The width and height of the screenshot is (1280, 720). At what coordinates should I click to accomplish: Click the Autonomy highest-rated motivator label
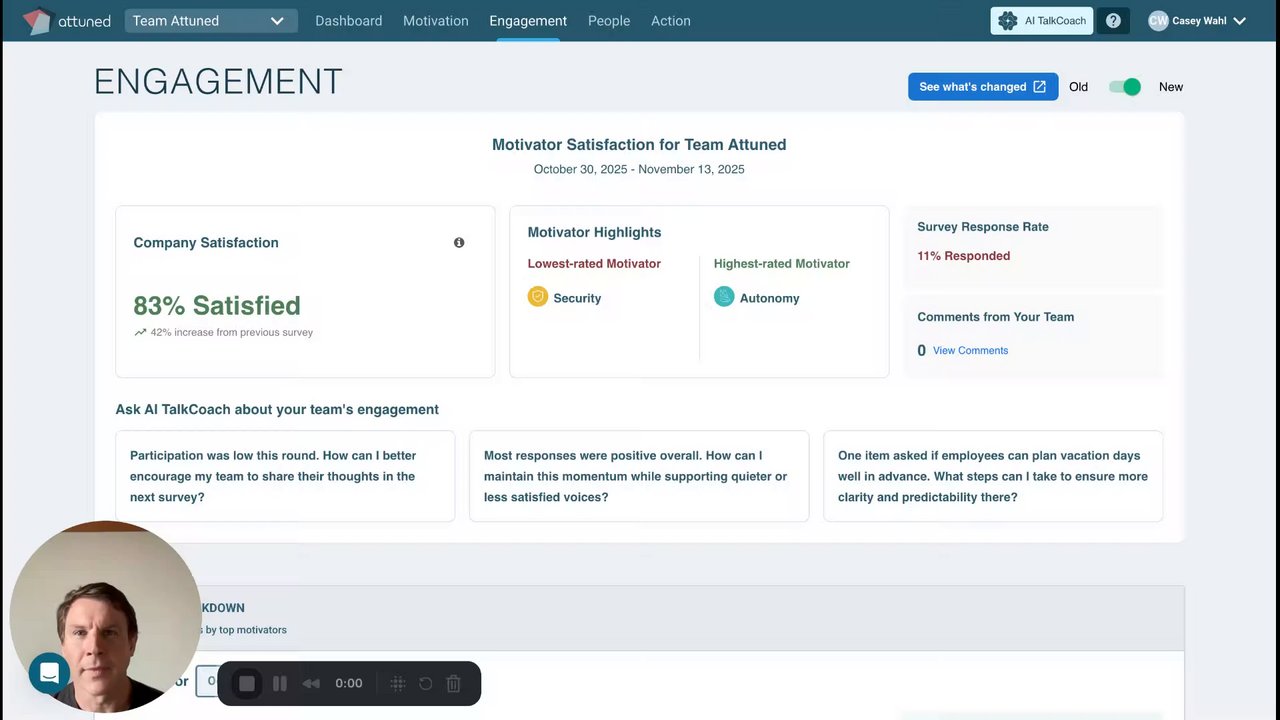[769, 298]
